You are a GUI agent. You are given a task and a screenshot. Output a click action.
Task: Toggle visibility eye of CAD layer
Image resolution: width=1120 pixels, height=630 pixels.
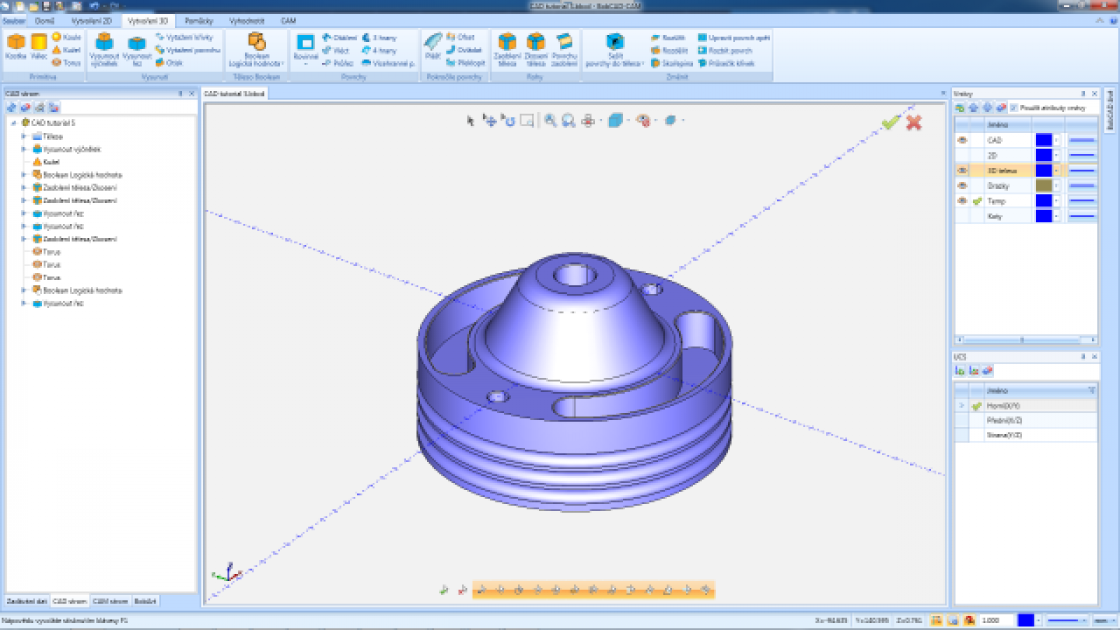[962, 140]
